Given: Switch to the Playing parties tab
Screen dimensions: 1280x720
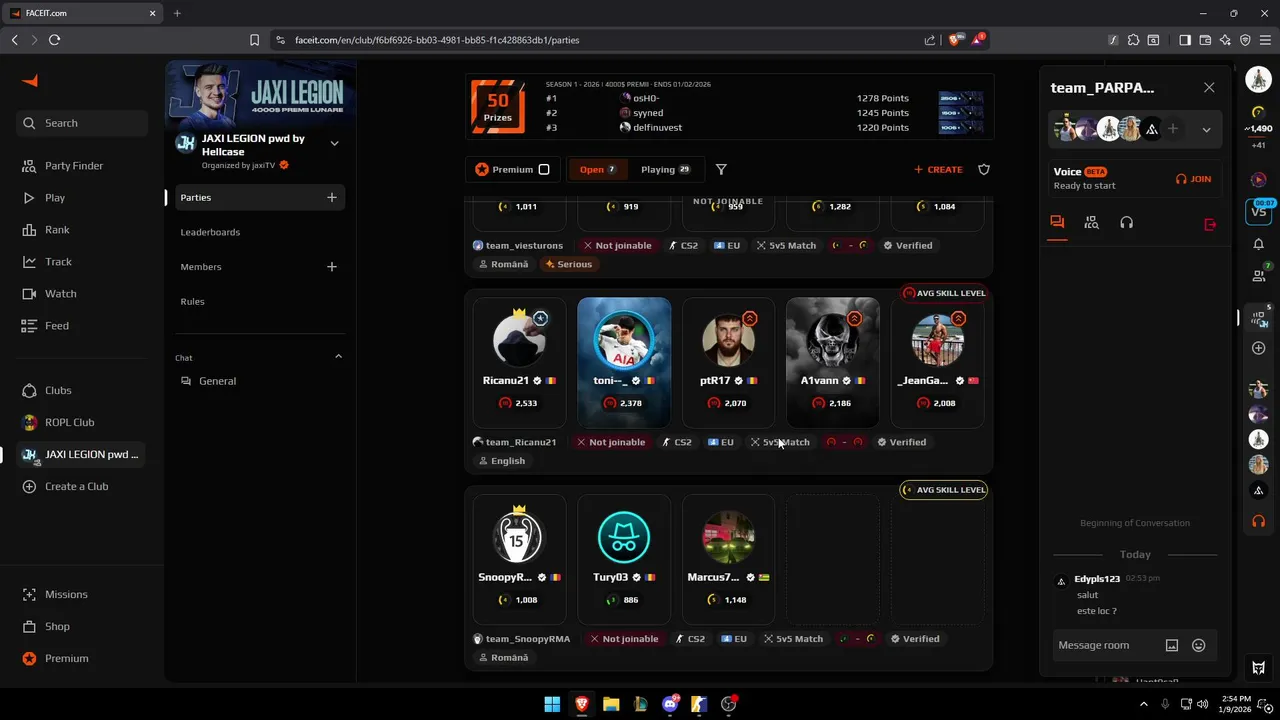Looking at the screenshot, I should pyautogui.click(x=665, y=169).
